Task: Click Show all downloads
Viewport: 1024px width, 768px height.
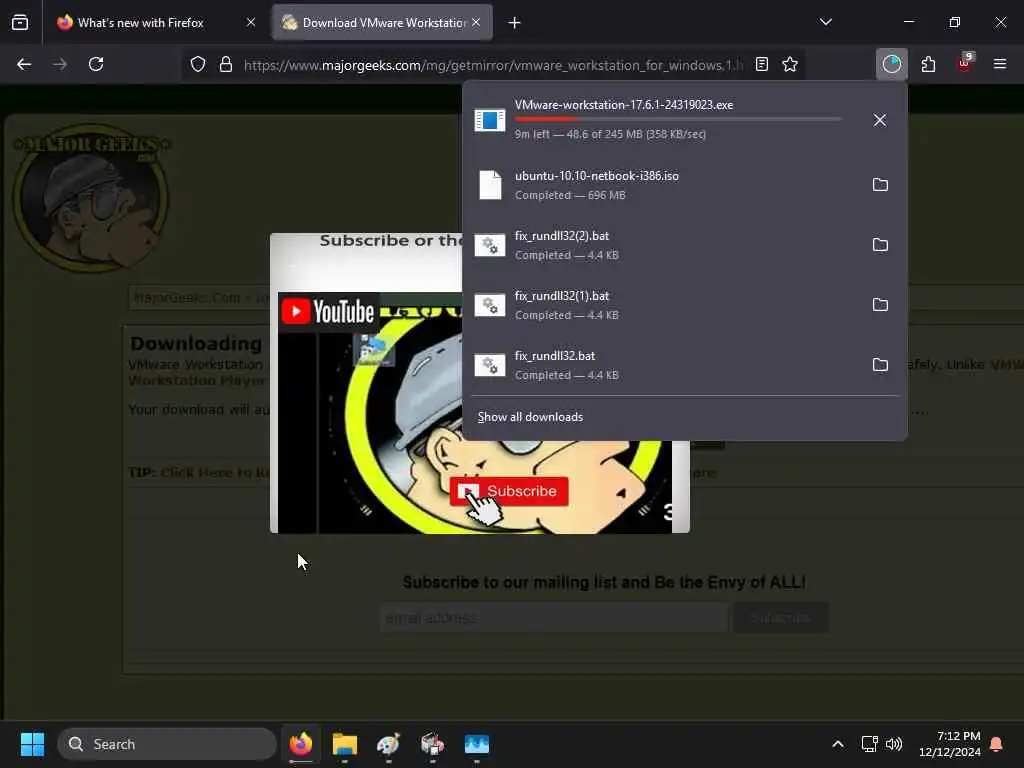Action: point(530,417)
